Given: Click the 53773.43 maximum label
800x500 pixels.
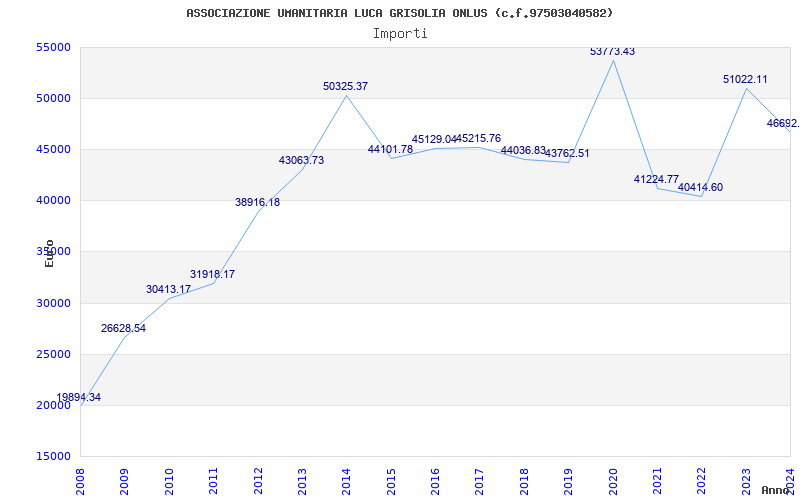Looking at the screenshot, I should pyautogui.click(x=612, y=52).
